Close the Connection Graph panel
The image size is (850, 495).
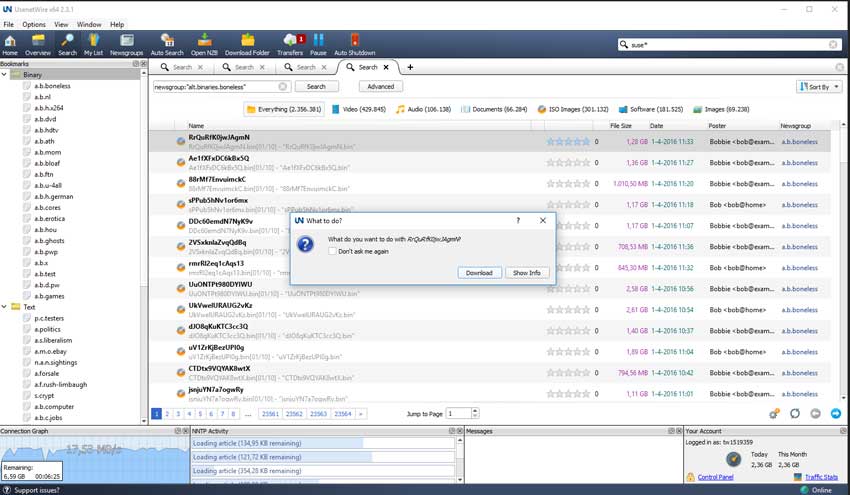click(185, 430)
